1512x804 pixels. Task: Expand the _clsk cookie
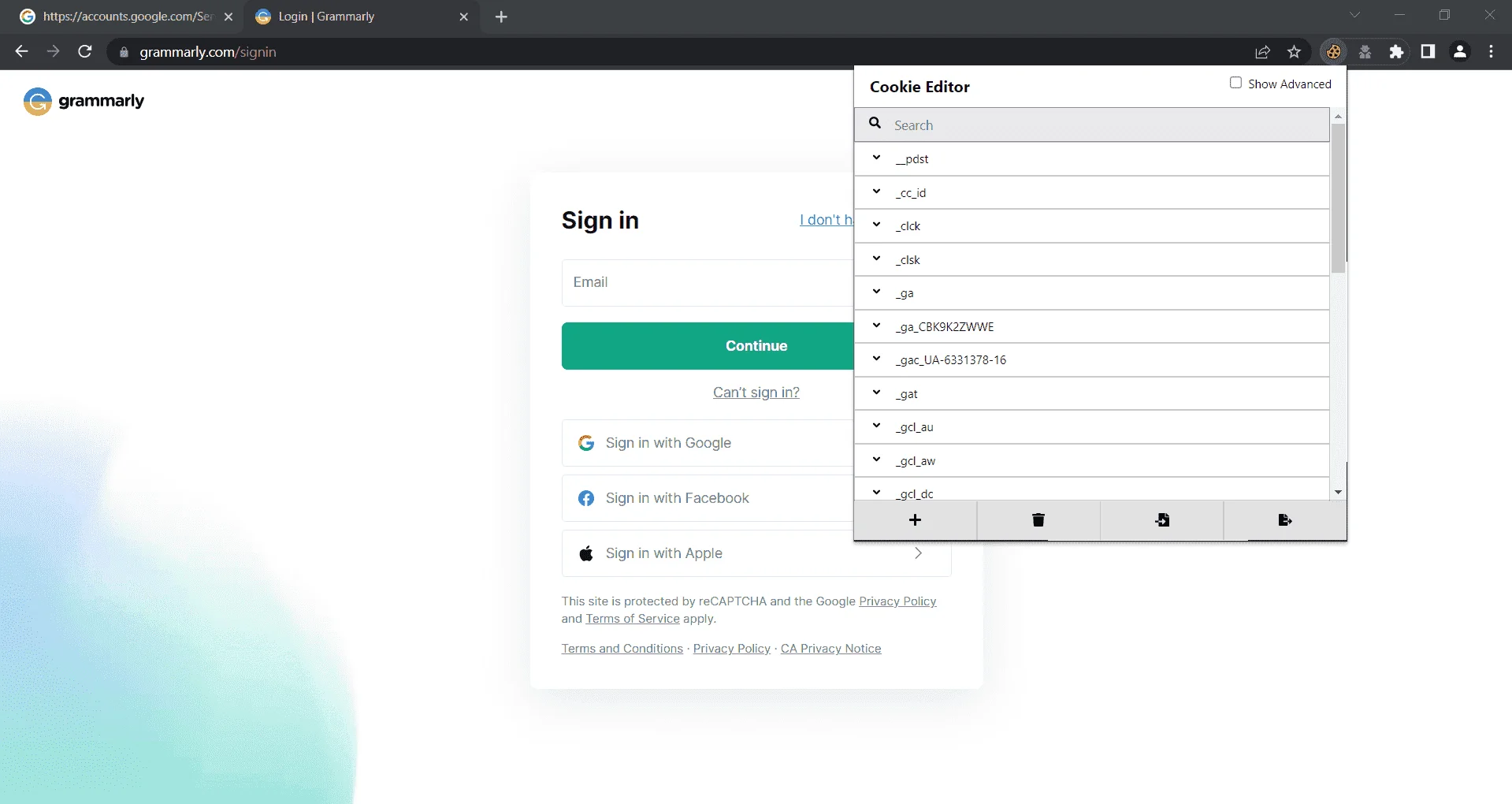(x=1091, y=260)
